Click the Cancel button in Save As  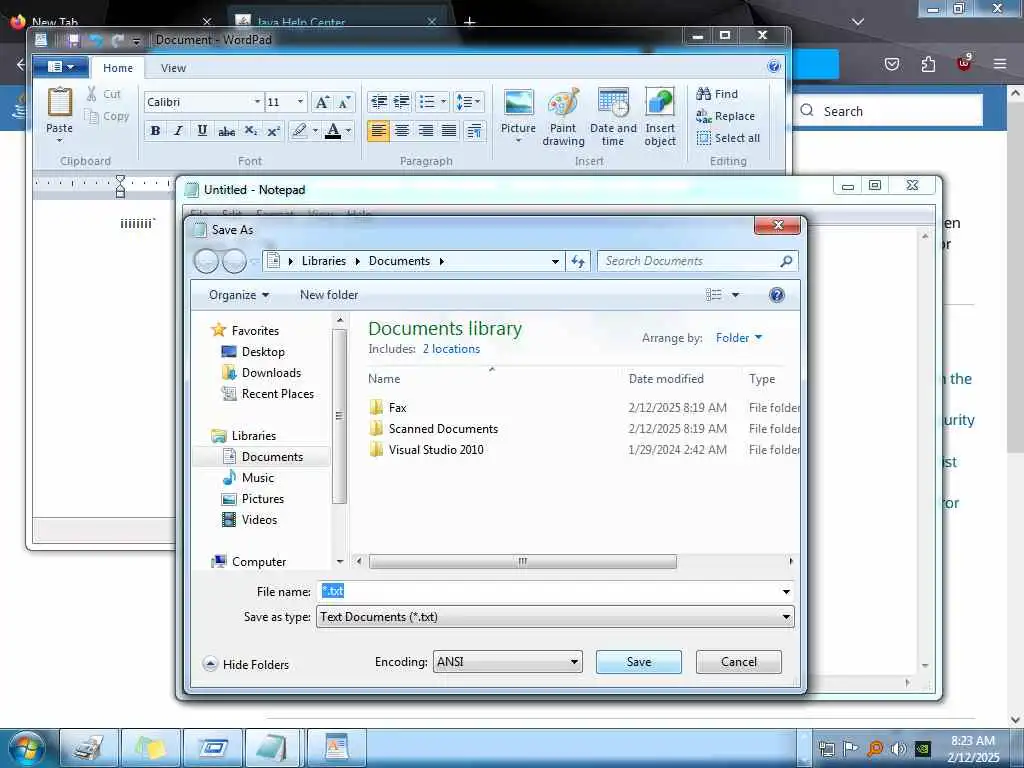[x=739, y=662]
